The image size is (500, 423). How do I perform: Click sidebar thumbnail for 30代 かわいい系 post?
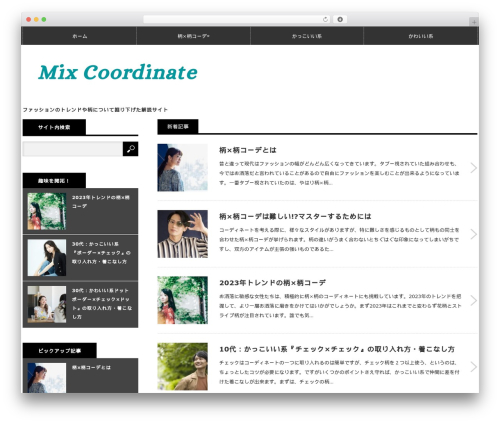click(x=47, y=304)
